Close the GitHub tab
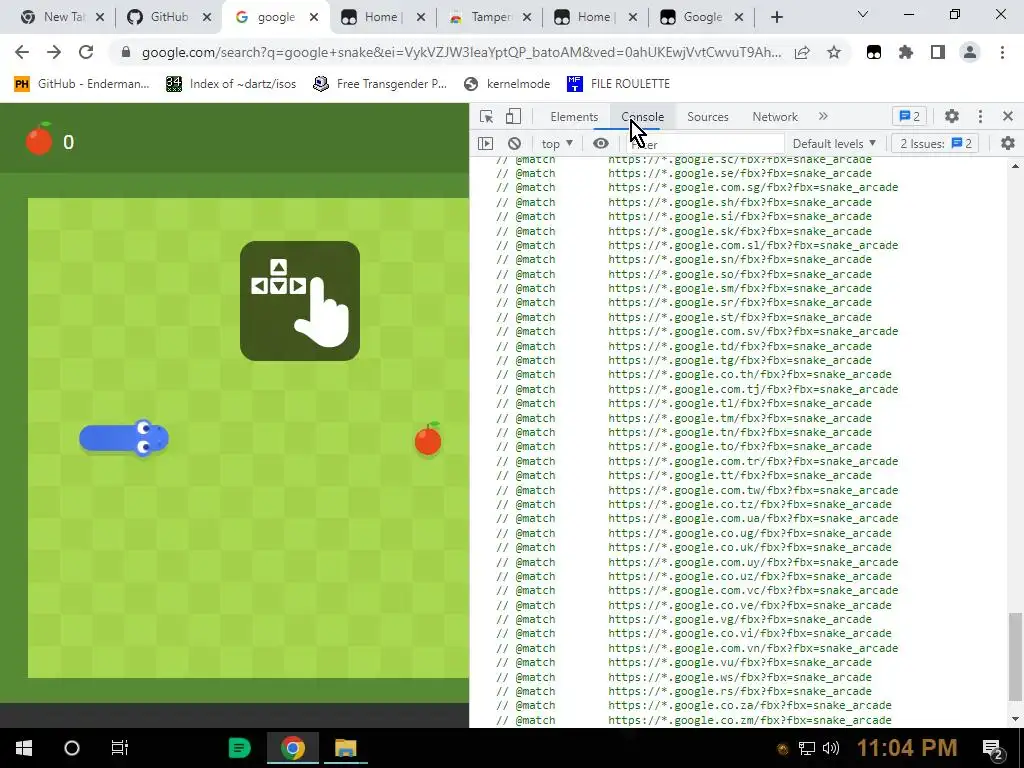This screenshot has height=768, width=1024. [206, 17]
